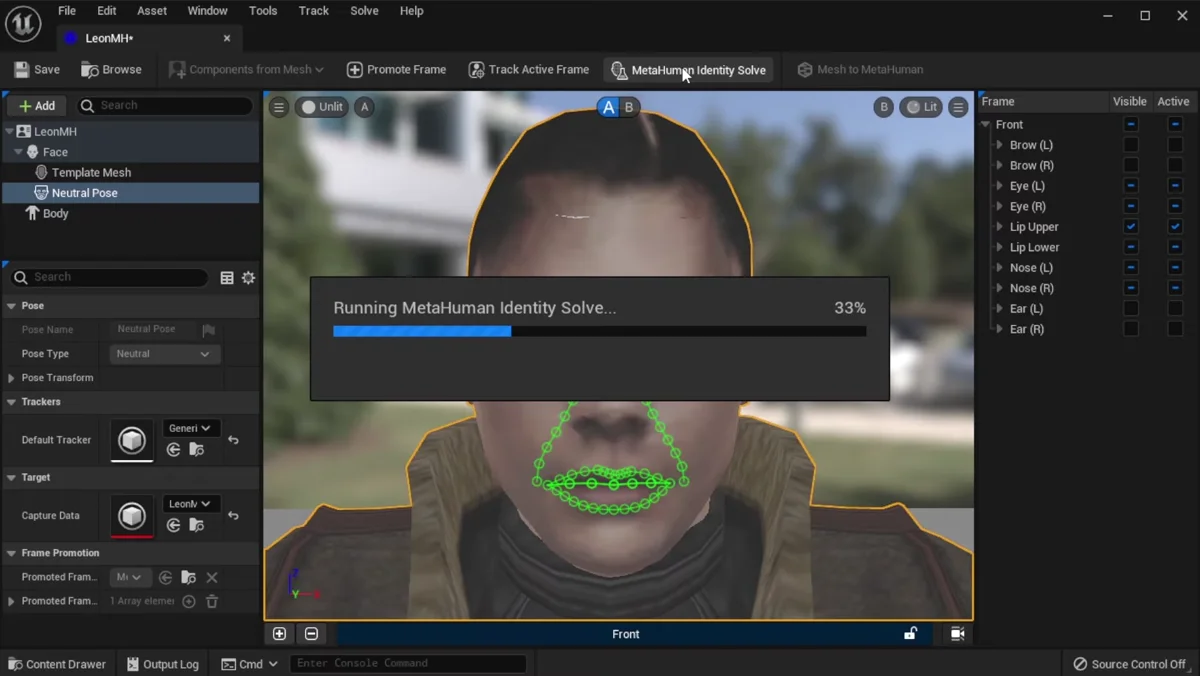
Task: Browse to Capture Data asset in Content Browser
Action: click(x=197, y=526)
